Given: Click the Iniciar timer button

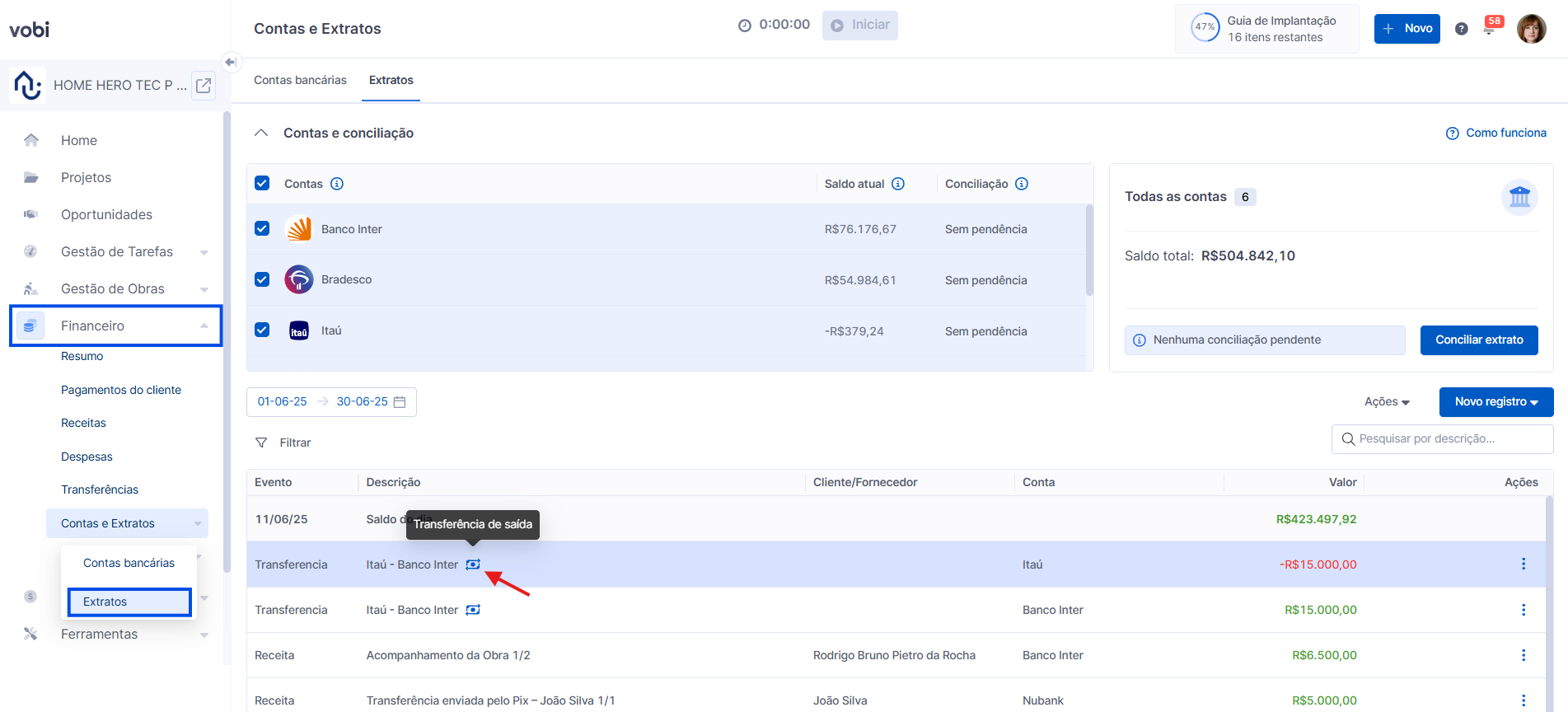Looking at the screenshot, I should 860,26.
